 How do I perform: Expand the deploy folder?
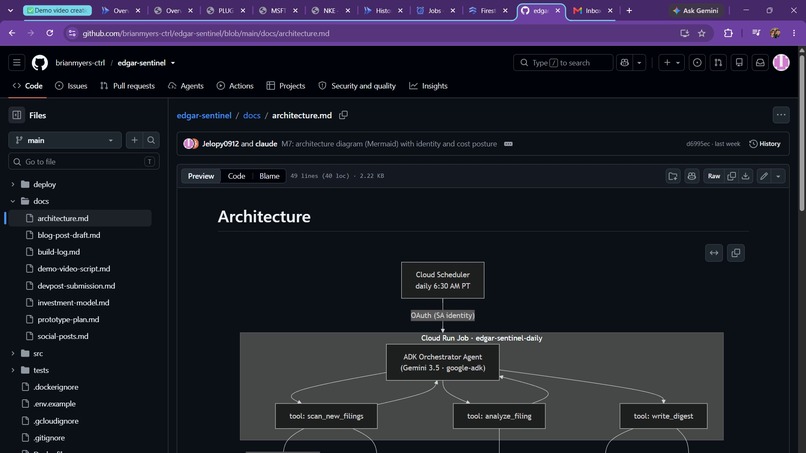tap(13, 184)
